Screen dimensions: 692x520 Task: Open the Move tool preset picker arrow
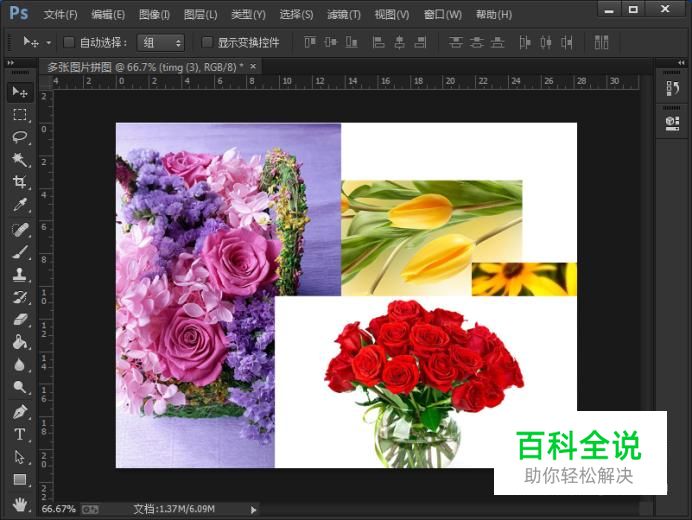pyautogui.click(x=49, y=43)
